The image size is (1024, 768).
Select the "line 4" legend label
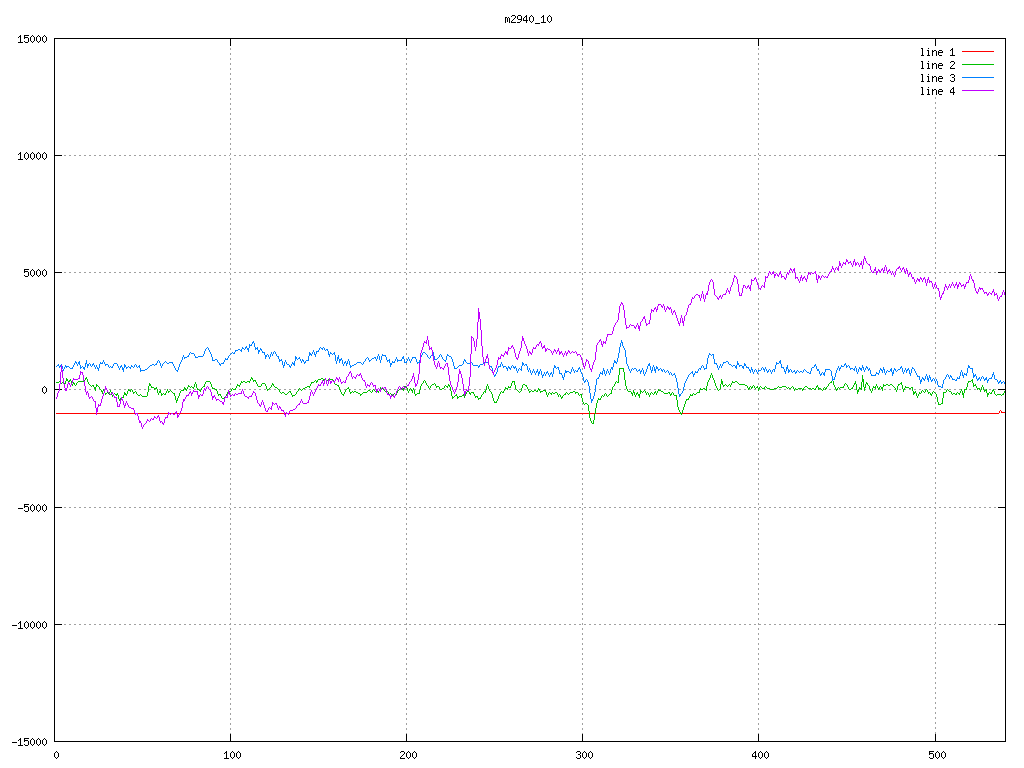[x=937, y=91]
